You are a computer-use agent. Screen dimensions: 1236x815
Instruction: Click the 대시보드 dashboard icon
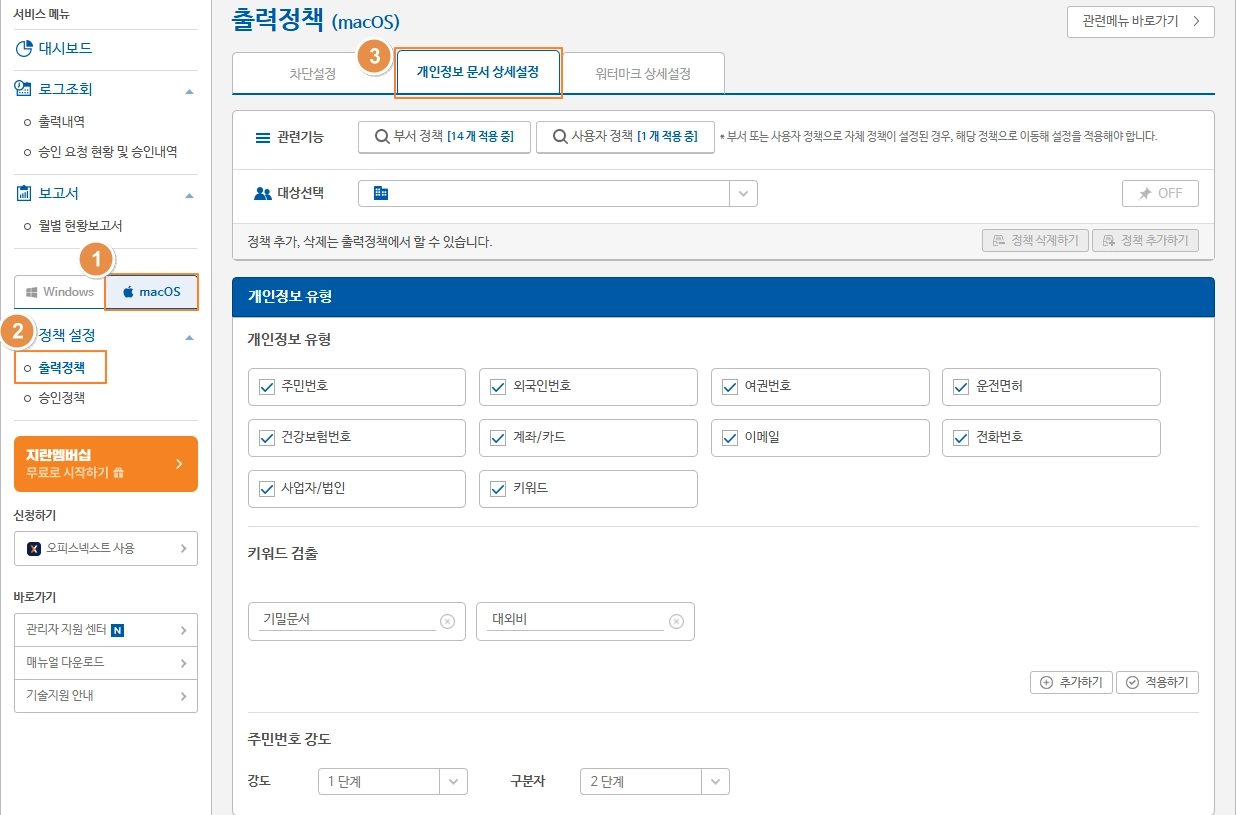[x=23, y=49]
